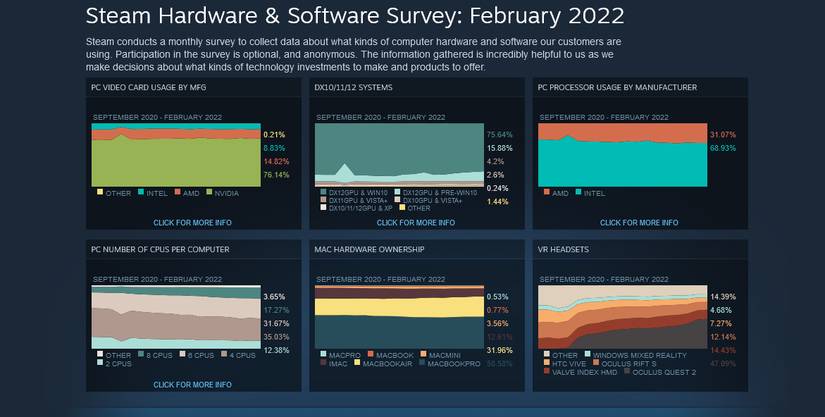Screen dimensions: 825x417
Task: Click the DX10/11/12GPU & XP legend swatch
Action: (x=323, y=207)
